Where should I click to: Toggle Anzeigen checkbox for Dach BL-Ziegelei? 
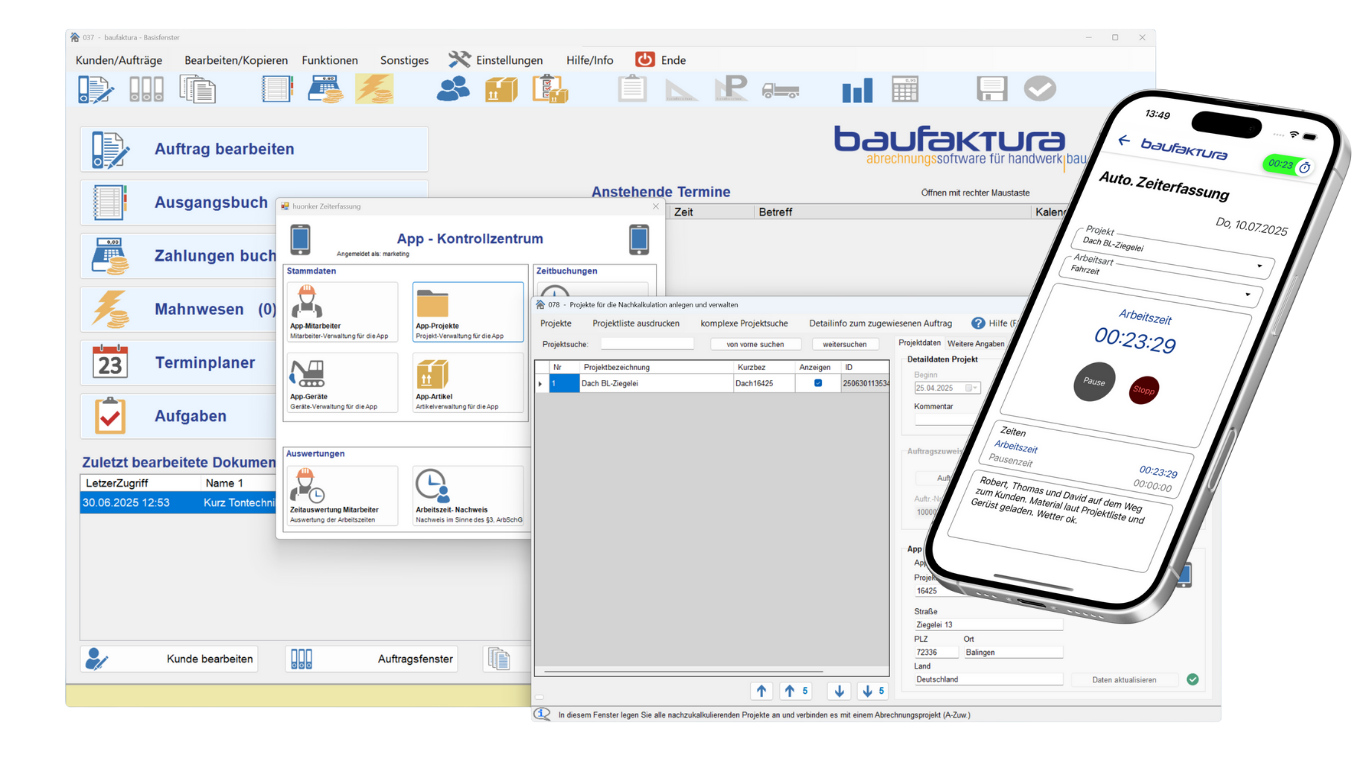pyautogui.click(x=817, y=383)
